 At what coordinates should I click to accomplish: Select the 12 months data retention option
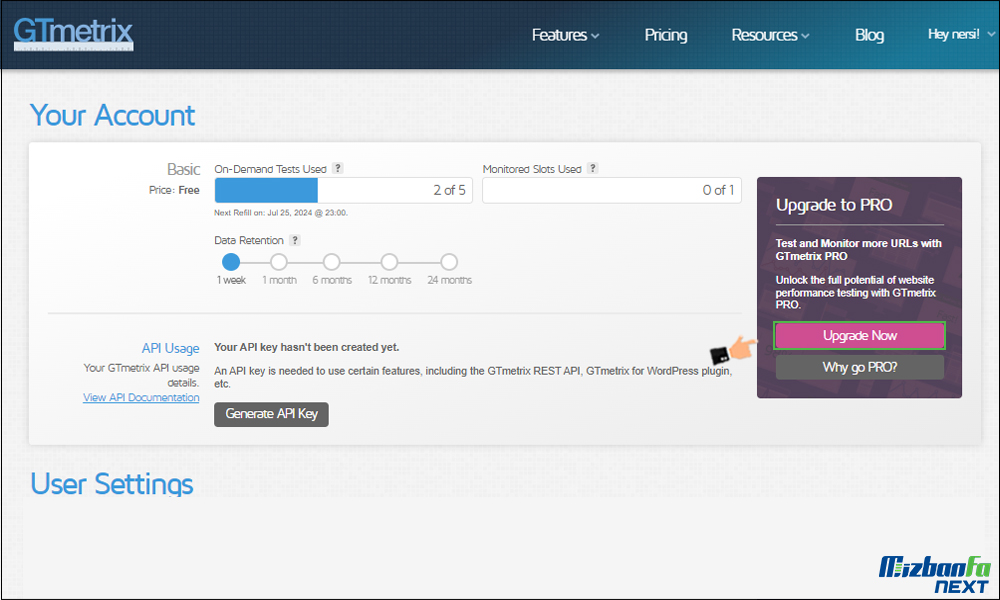coord(389,262)
